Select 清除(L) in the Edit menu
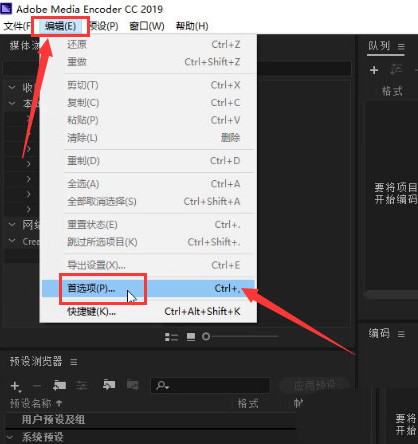 tap(148, 138)
